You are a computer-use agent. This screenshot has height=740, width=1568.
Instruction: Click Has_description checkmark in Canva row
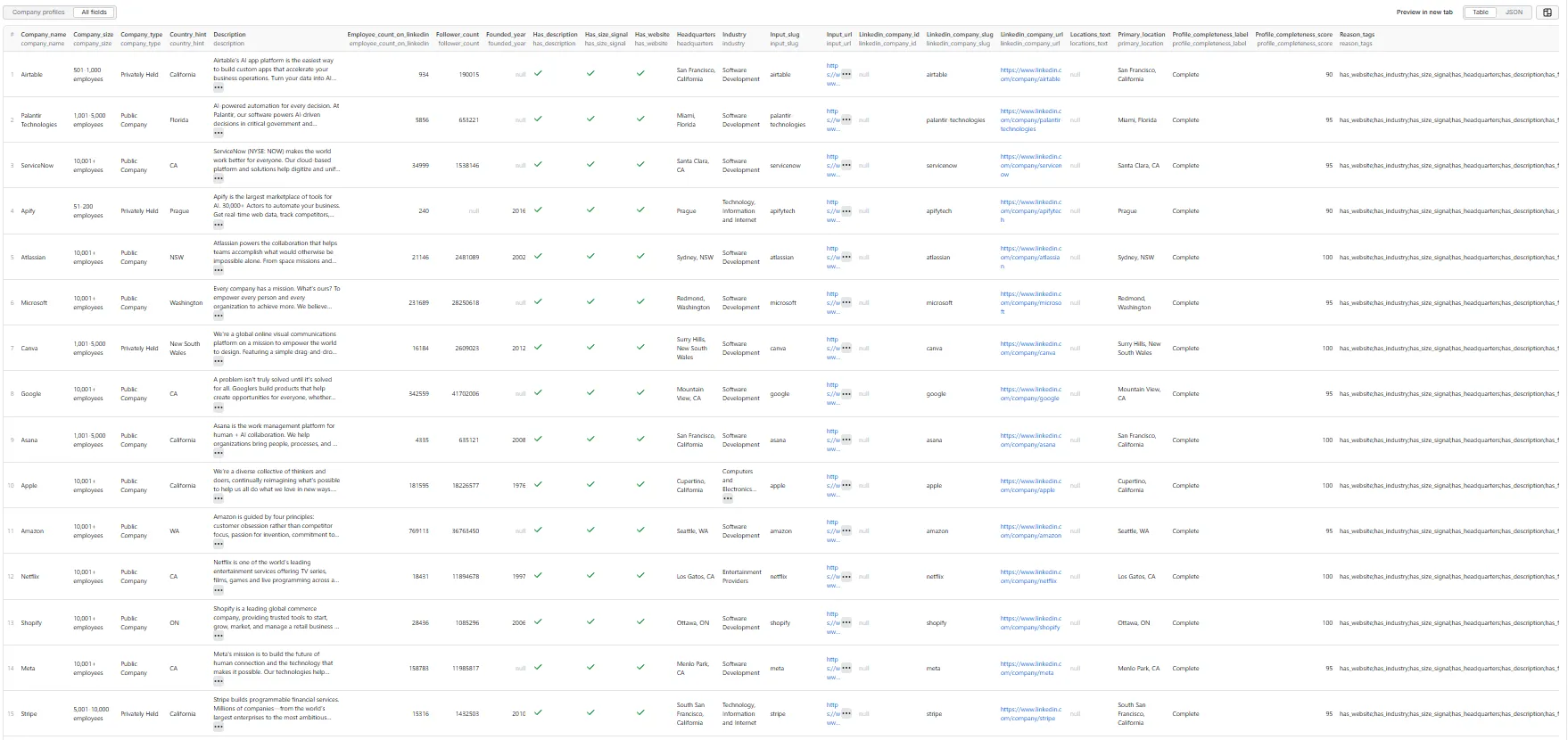(x=538, y=347)
